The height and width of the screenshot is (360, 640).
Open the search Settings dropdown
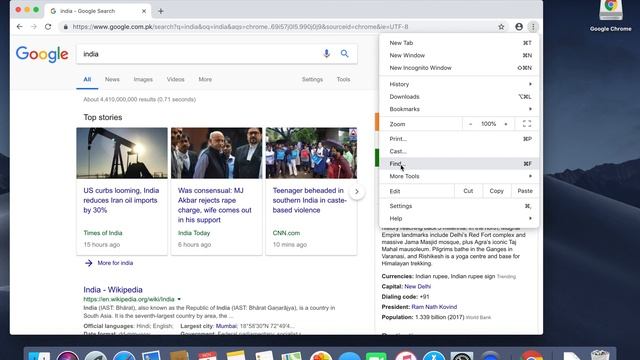312,80
